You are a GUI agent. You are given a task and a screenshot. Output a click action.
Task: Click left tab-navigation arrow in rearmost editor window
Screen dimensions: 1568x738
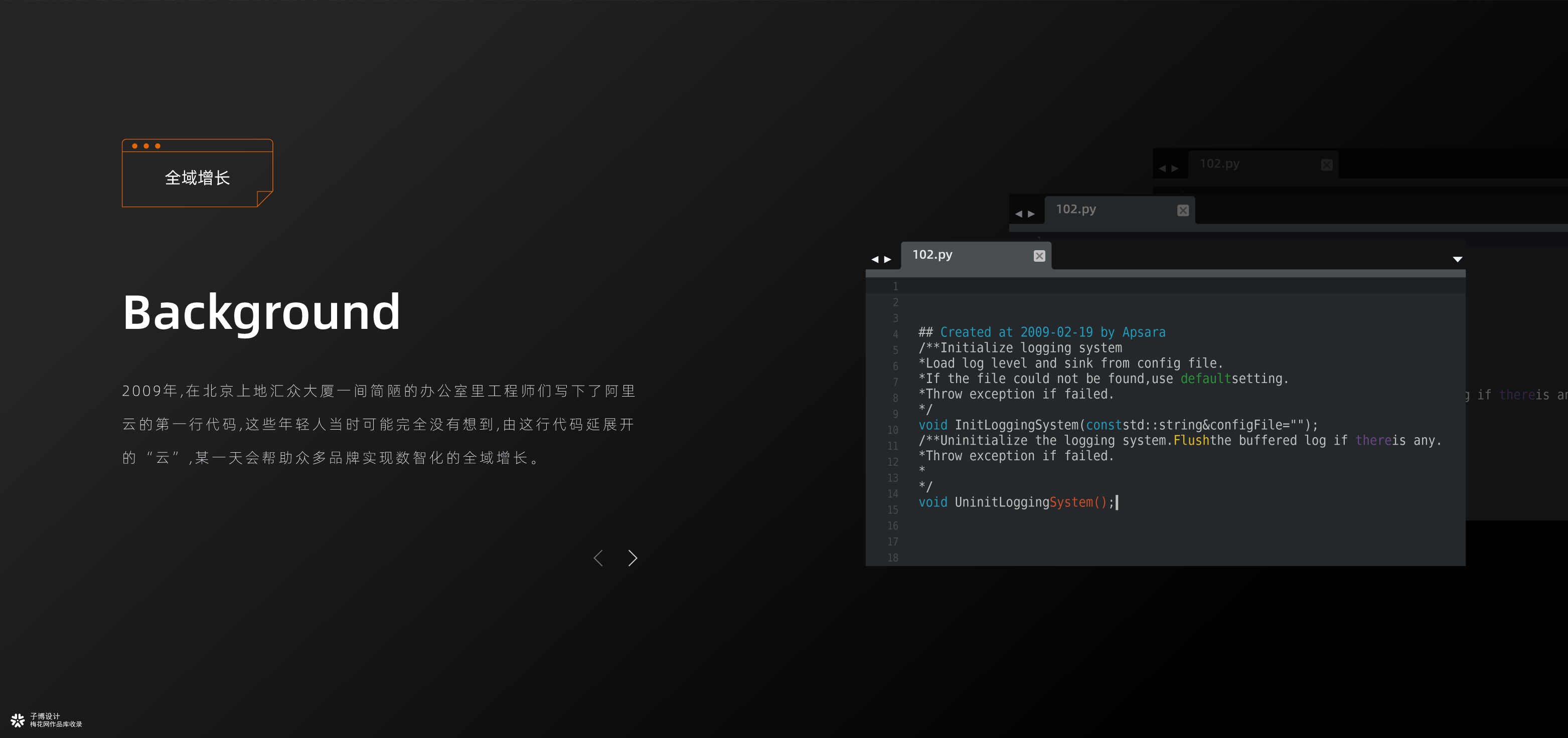tap(1162, 168)
